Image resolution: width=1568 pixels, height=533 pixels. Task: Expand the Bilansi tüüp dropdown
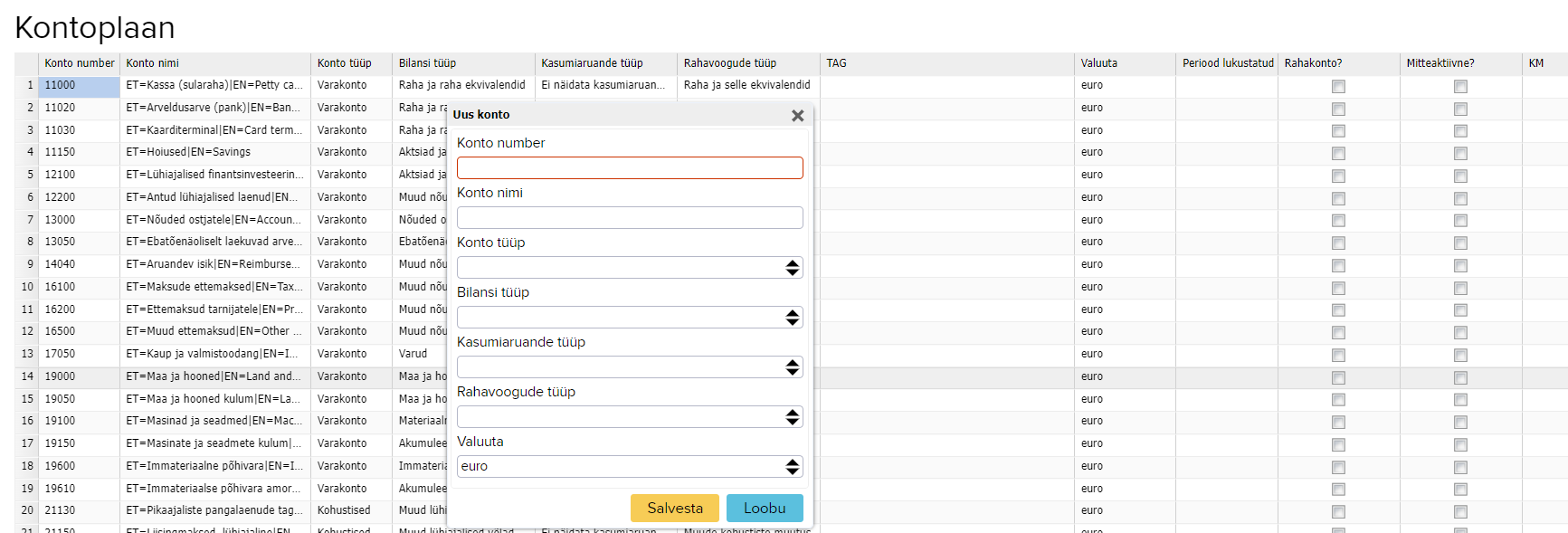[630, 318]
